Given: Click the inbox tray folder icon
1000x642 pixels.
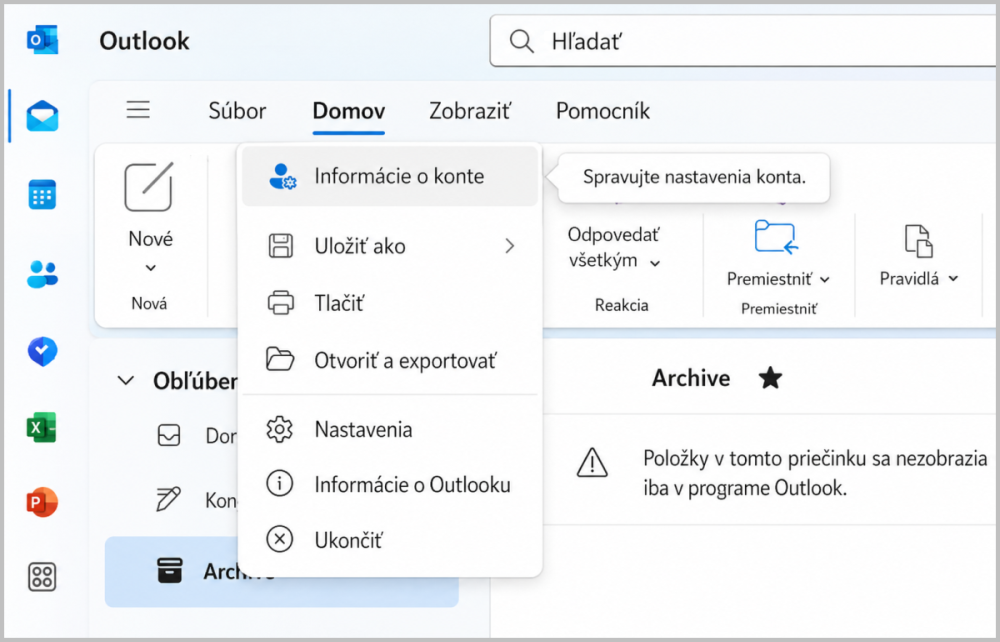Looking at the screenshot, I should [169, 435].
